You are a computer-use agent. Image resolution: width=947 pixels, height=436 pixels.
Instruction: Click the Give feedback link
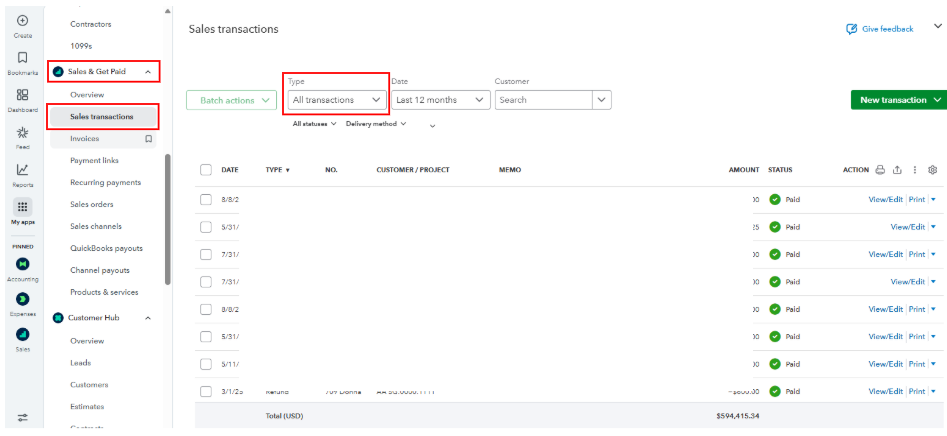click(888, 29)
